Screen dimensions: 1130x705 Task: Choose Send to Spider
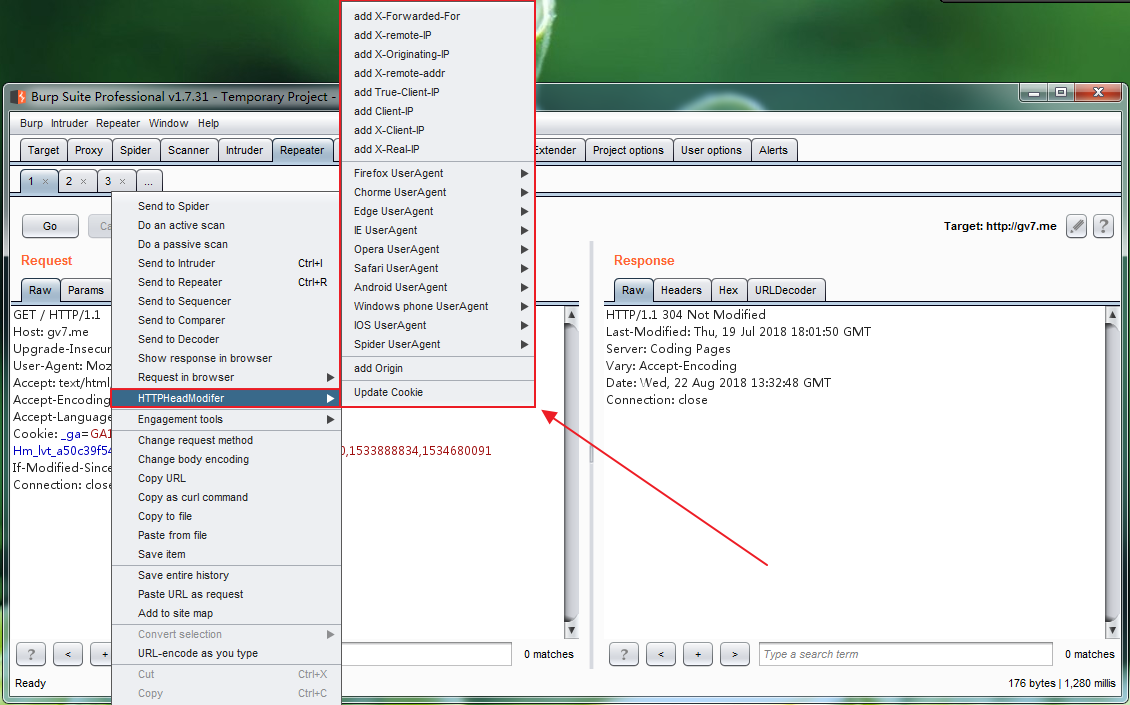tap(226, 206)
